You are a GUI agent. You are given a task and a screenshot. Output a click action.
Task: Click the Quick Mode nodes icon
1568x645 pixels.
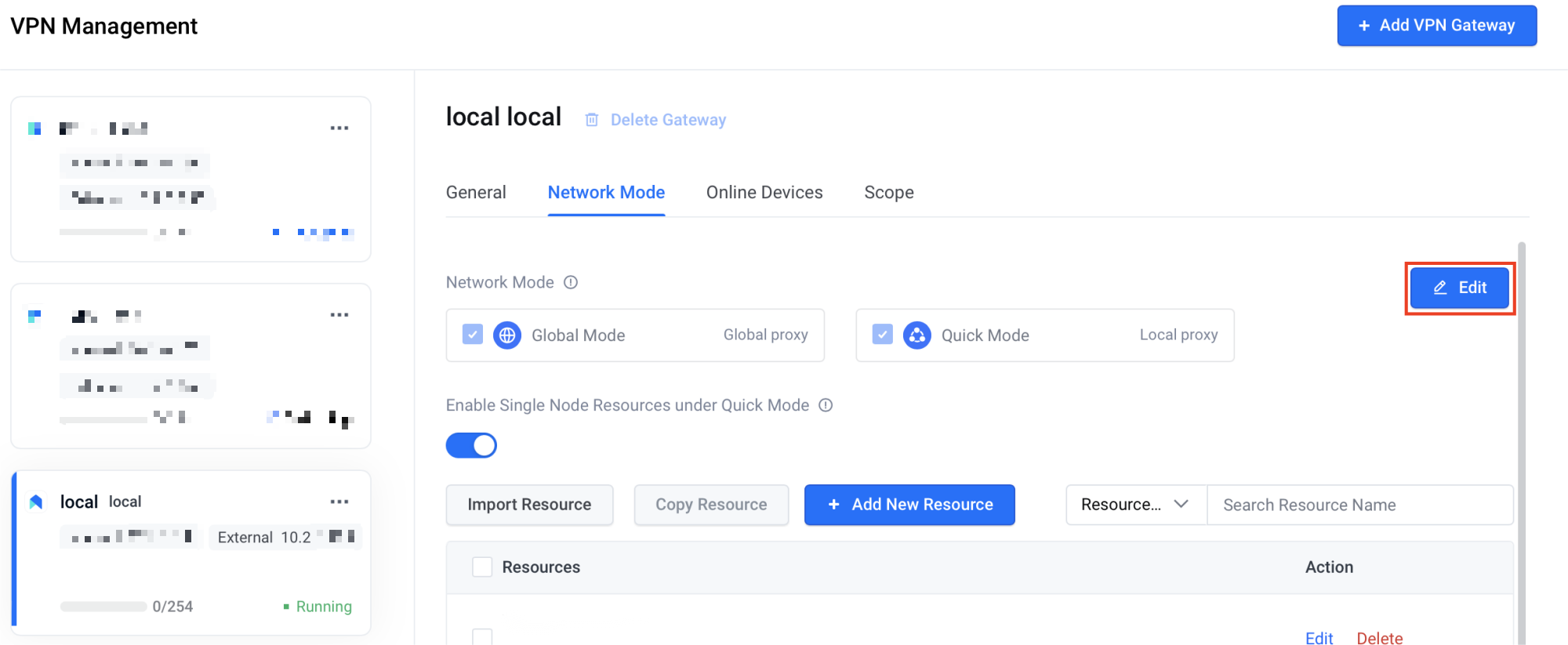[917, 335]
